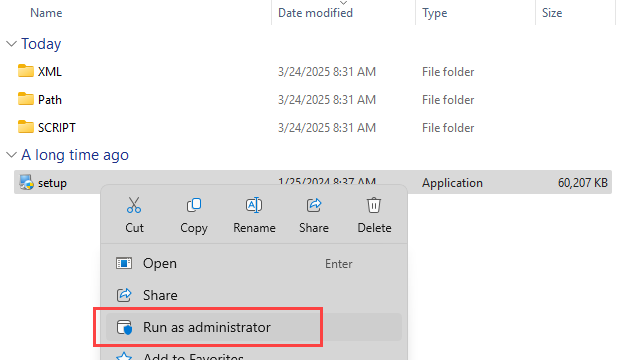Click the Share icon in top row

coord(314,205)
